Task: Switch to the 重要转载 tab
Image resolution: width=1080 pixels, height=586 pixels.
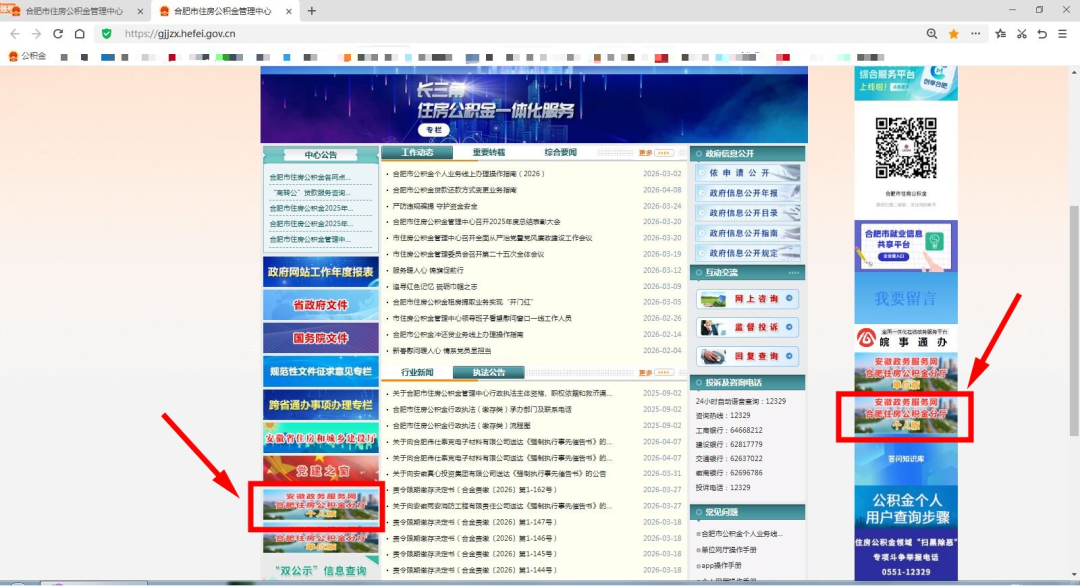Action: pyautogui.click(x=489, y=153)
